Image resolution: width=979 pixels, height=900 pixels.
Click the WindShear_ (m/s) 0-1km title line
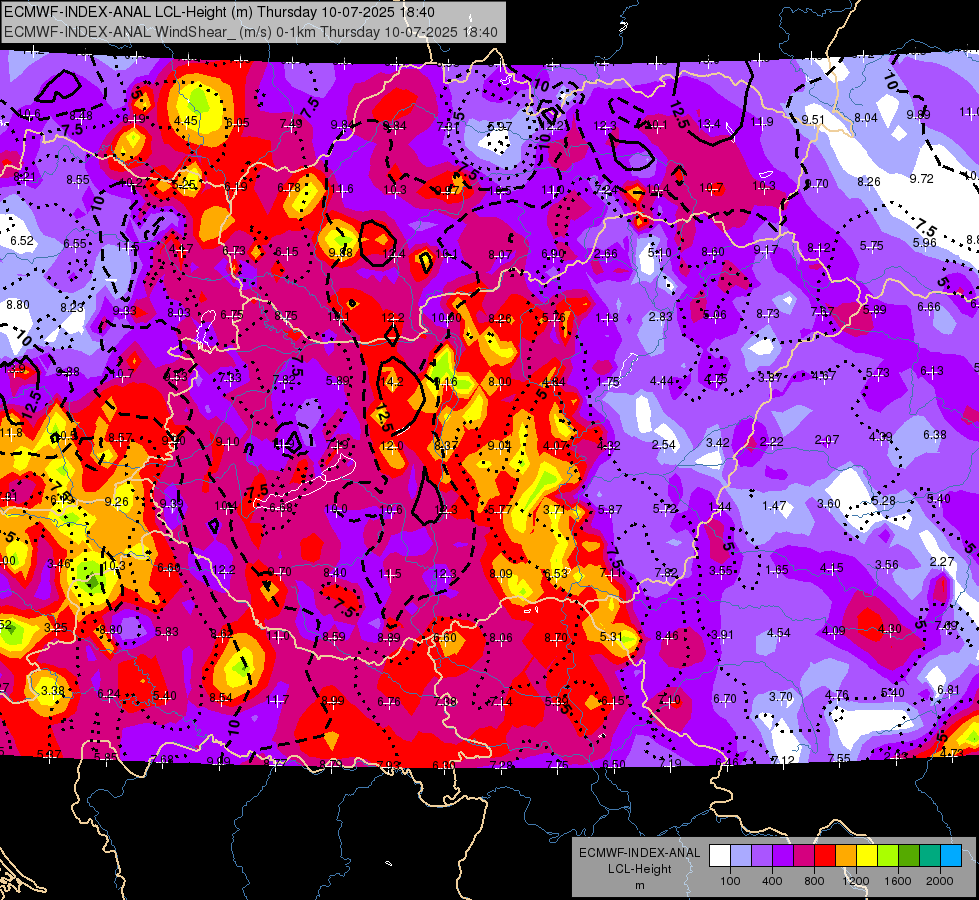[x=251, y=32]
